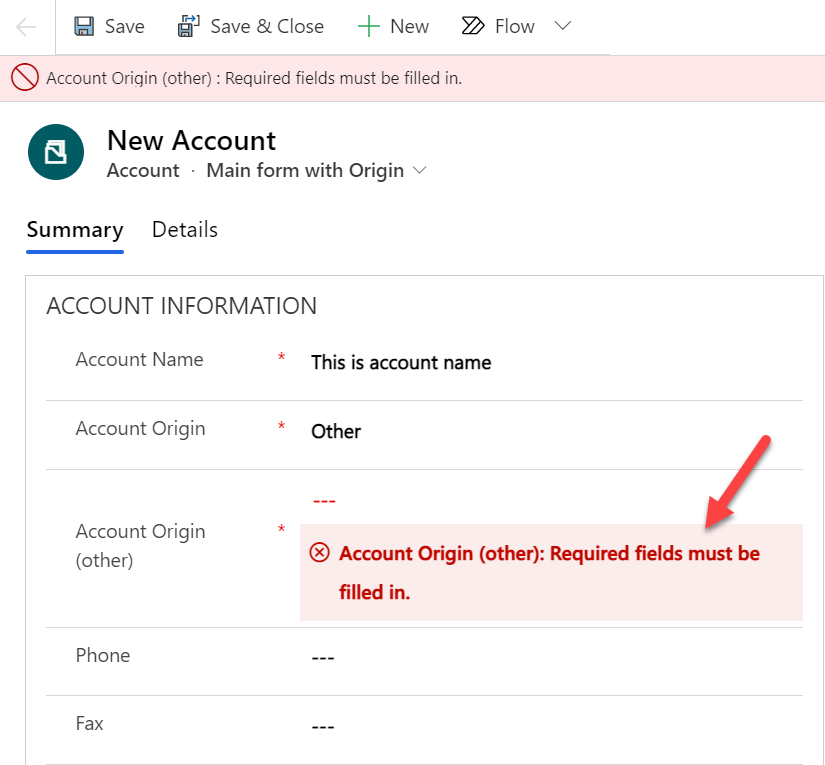Expand the Flow menu chevron
Screen dimensions: 825x765
[x=563, y=26]
